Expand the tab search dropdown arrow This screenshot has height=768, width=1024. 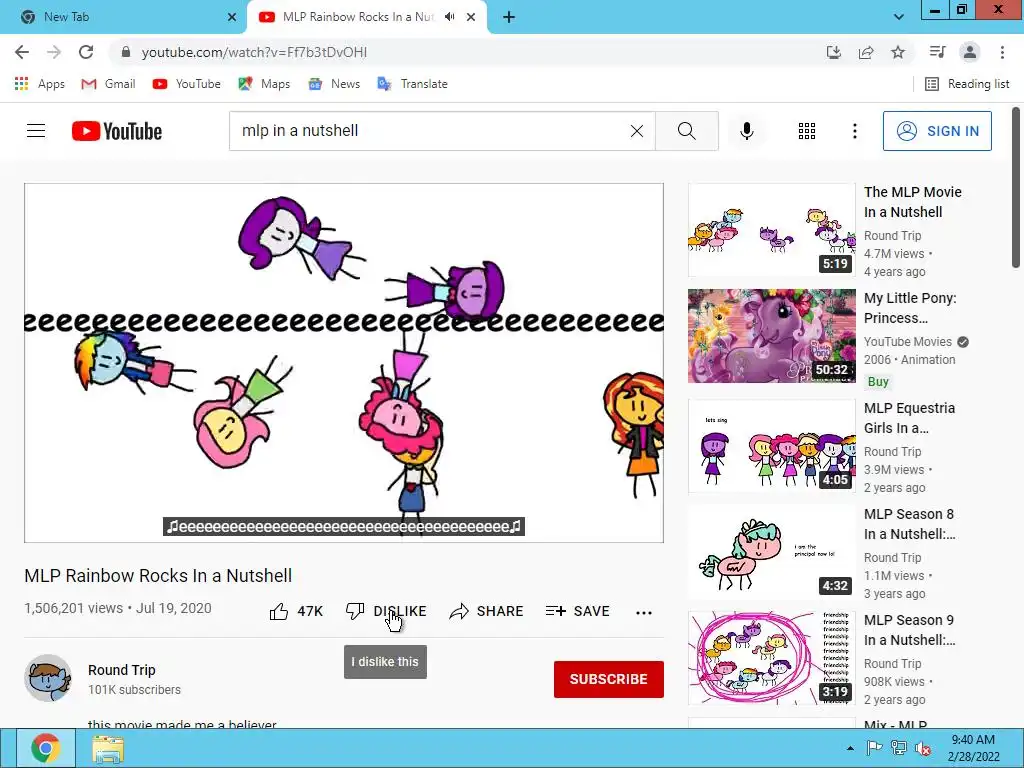[x=899, y=17]
